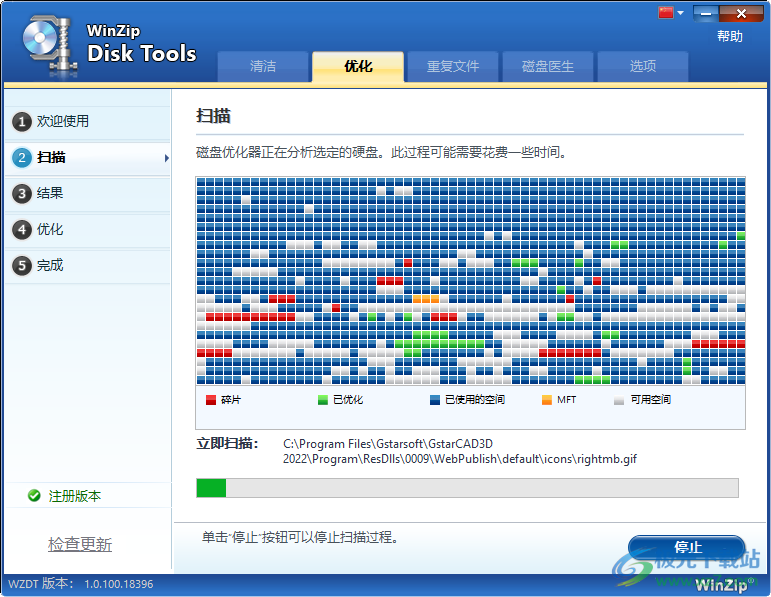
Task: Click the scanned file path text
Action: pos(460,451)
